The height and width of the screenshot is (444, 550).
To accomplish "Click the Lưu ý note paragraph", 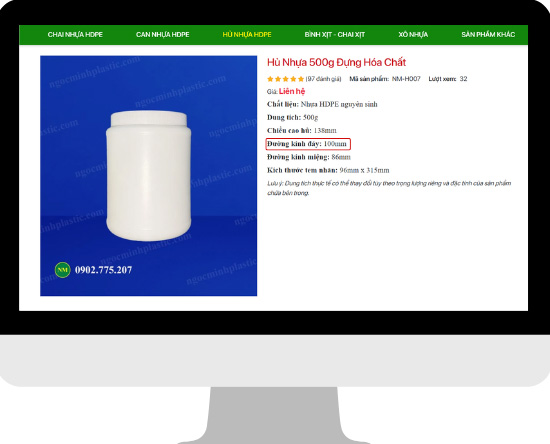I will 389,188.
